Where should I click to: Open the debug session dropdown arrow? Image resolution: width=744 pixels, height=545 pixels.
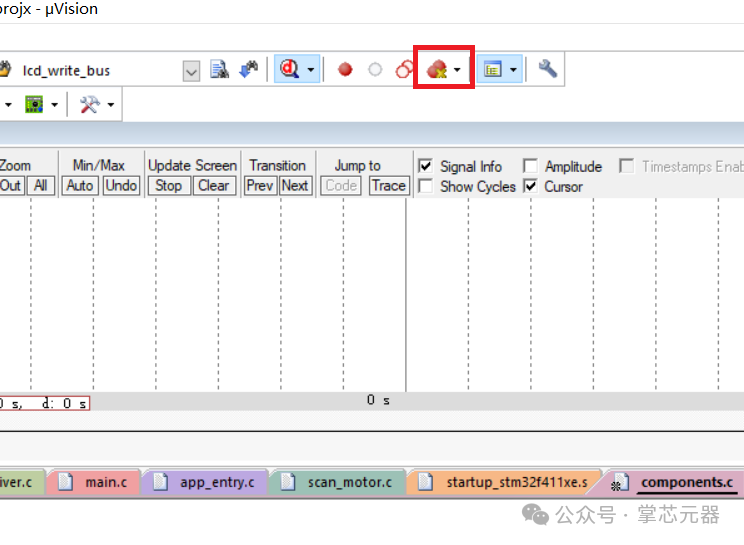(x=311, y=70)
